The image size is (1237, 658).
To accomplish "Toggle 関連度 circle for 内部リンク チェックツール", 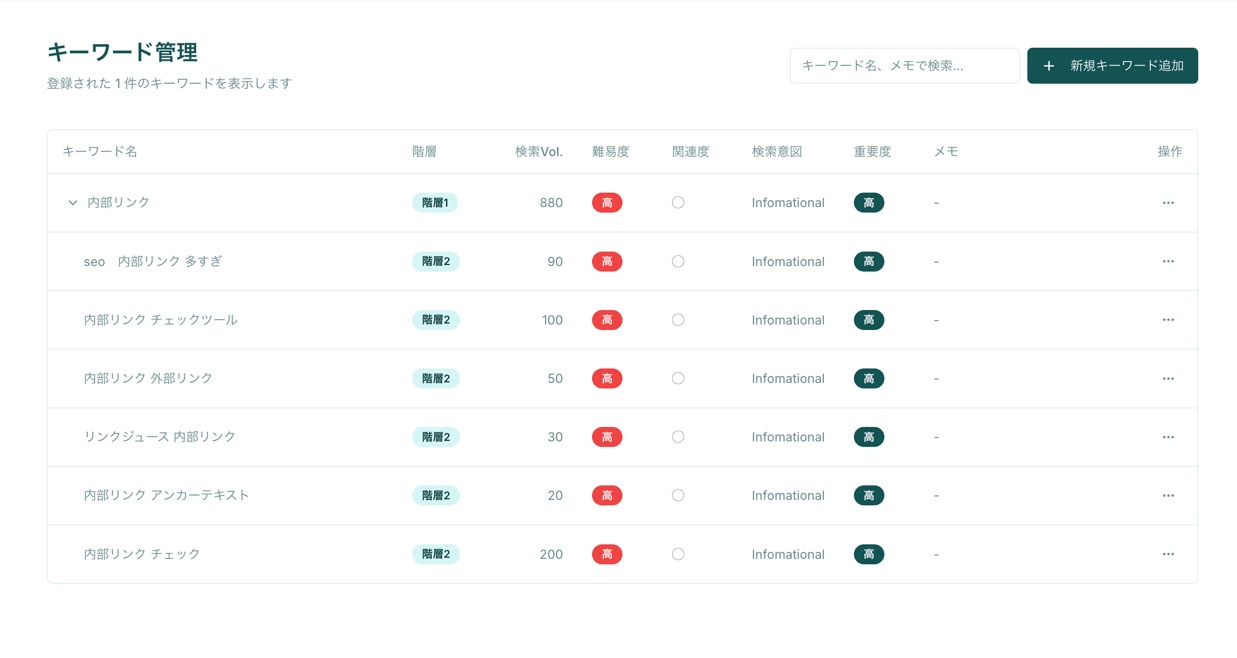I will (x=678, y=320).
